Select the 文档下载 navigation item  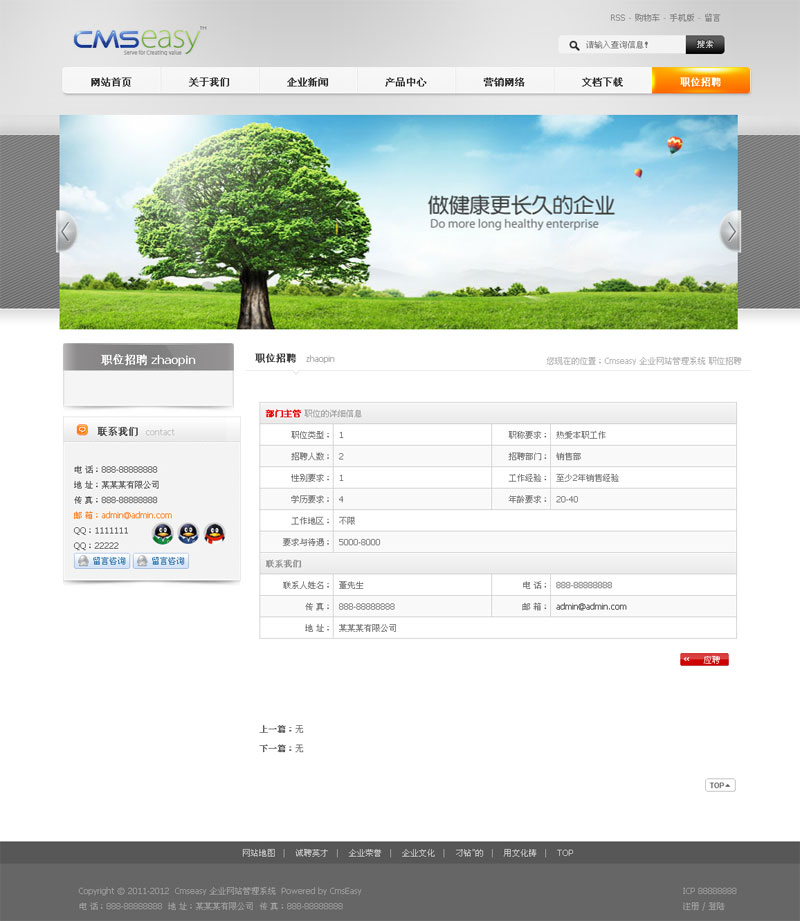click(x=602, y=82)
